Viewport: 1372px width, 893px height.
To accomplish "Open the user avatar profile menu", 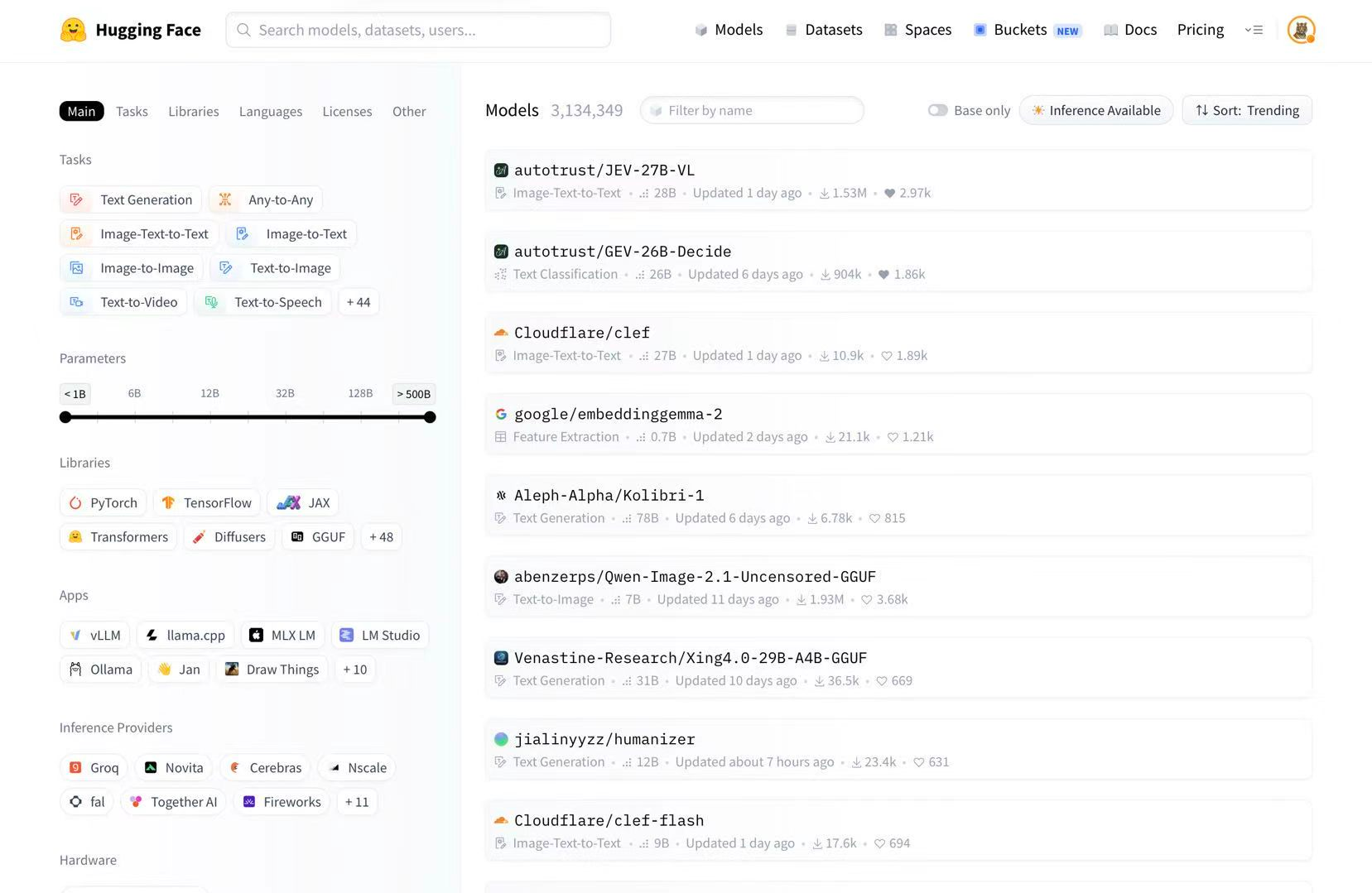I will [x=1301, y=30].
